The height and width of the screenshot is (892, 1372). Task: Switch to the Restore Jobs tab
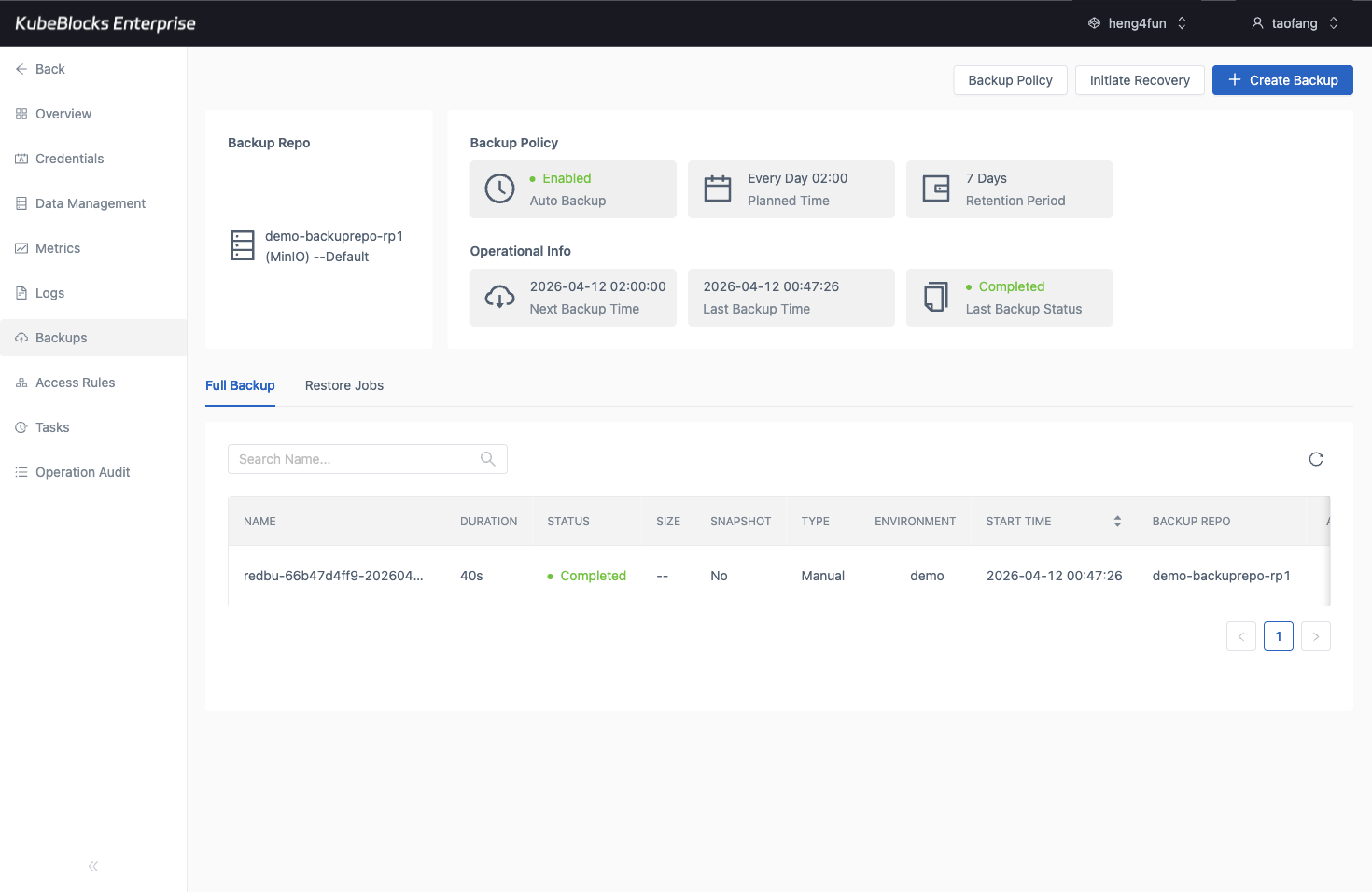click(344, 385)
